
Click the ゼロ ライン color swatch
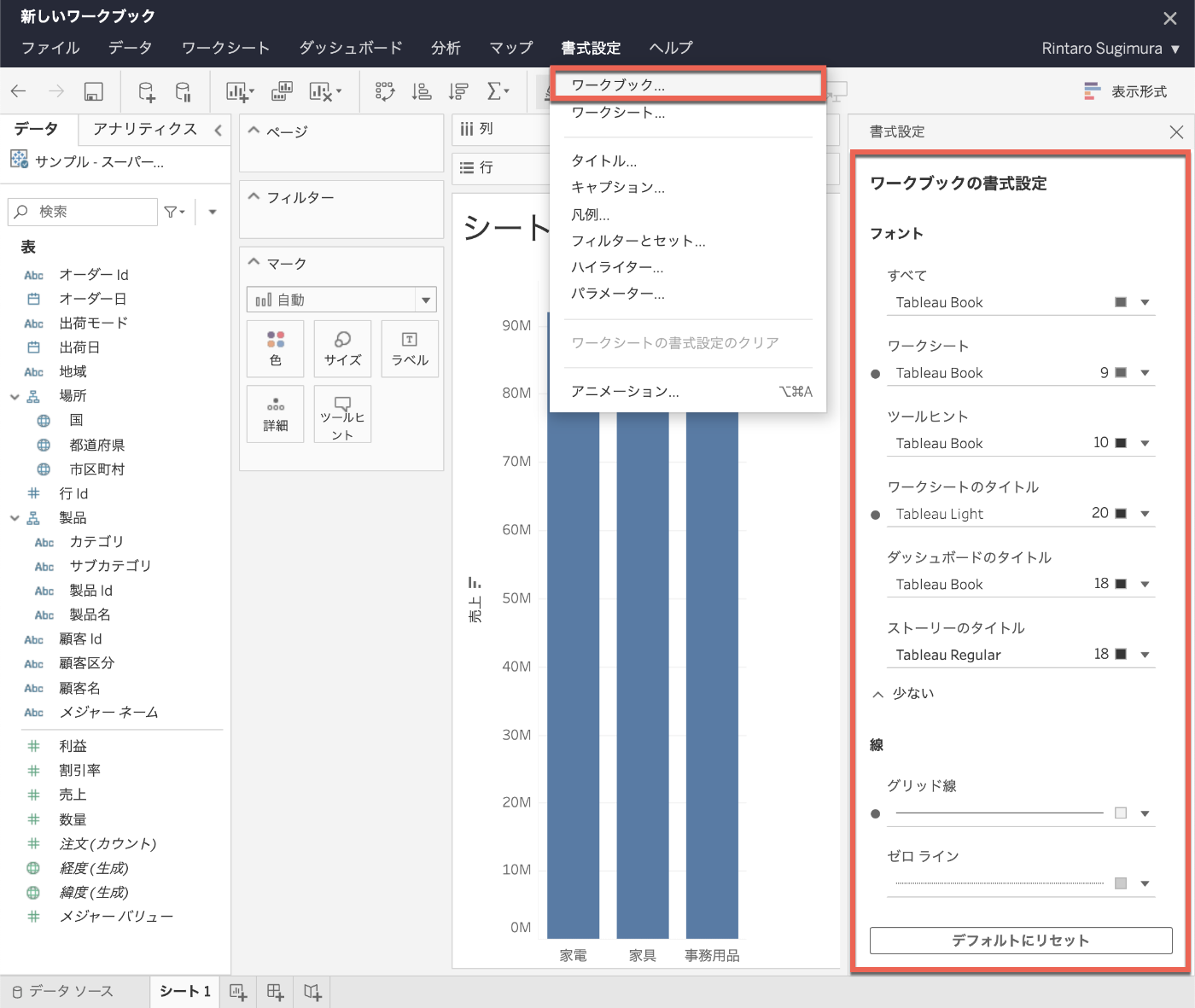1121,883
